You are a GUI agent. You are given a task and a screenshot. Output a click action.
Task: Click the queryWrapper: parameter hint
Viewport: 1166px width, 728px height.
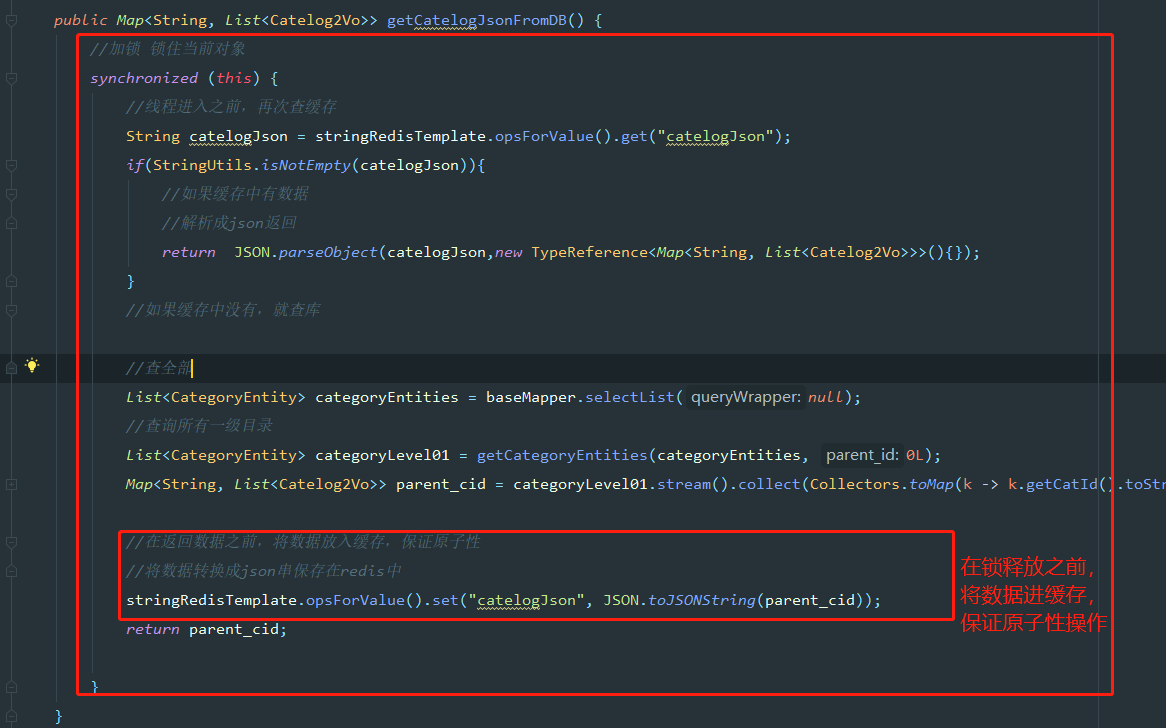tap(746, 397)
